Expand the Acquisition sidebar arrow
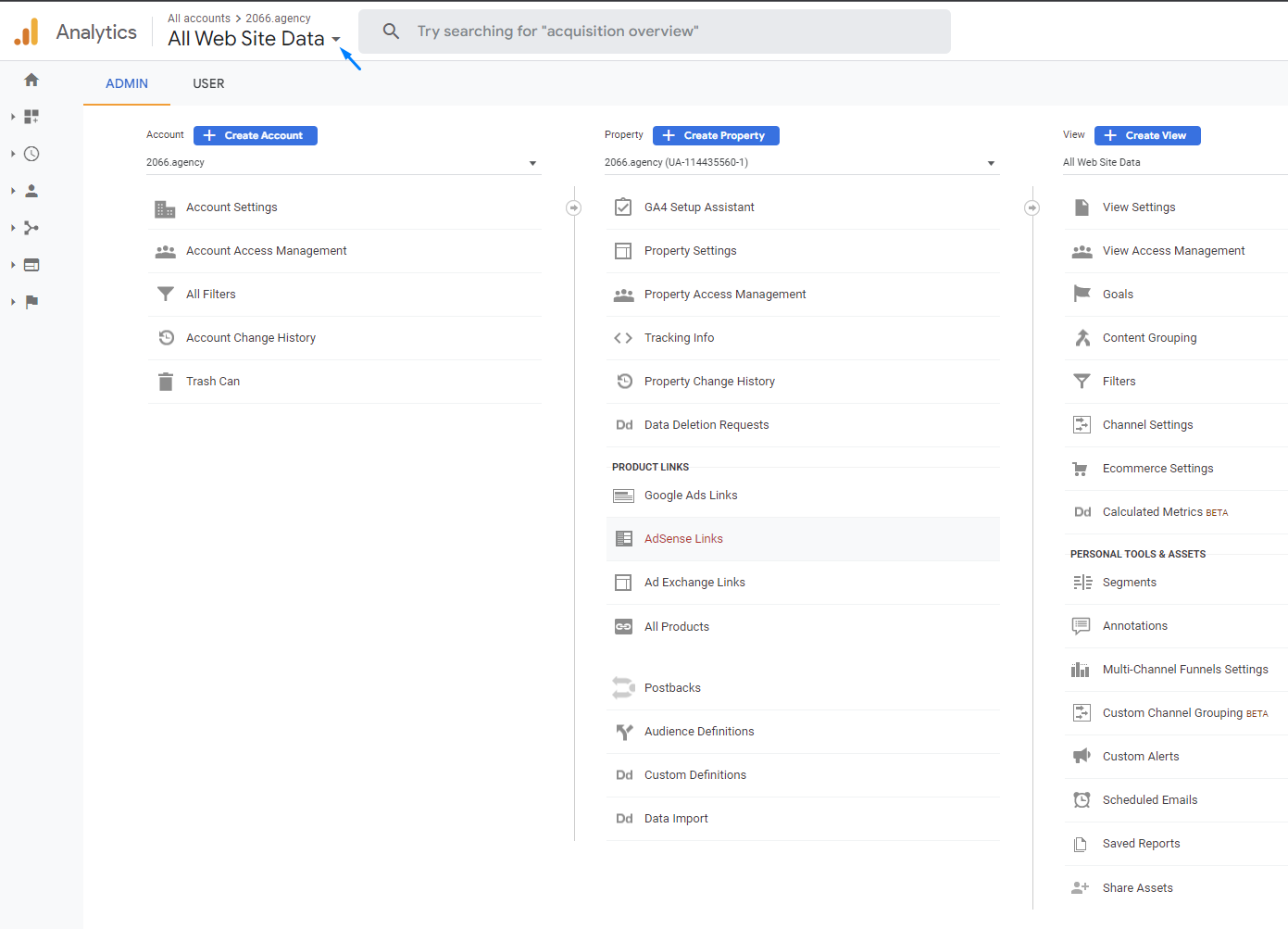The height and width of the screenshot is (929, 1288). tap(13, 228)
